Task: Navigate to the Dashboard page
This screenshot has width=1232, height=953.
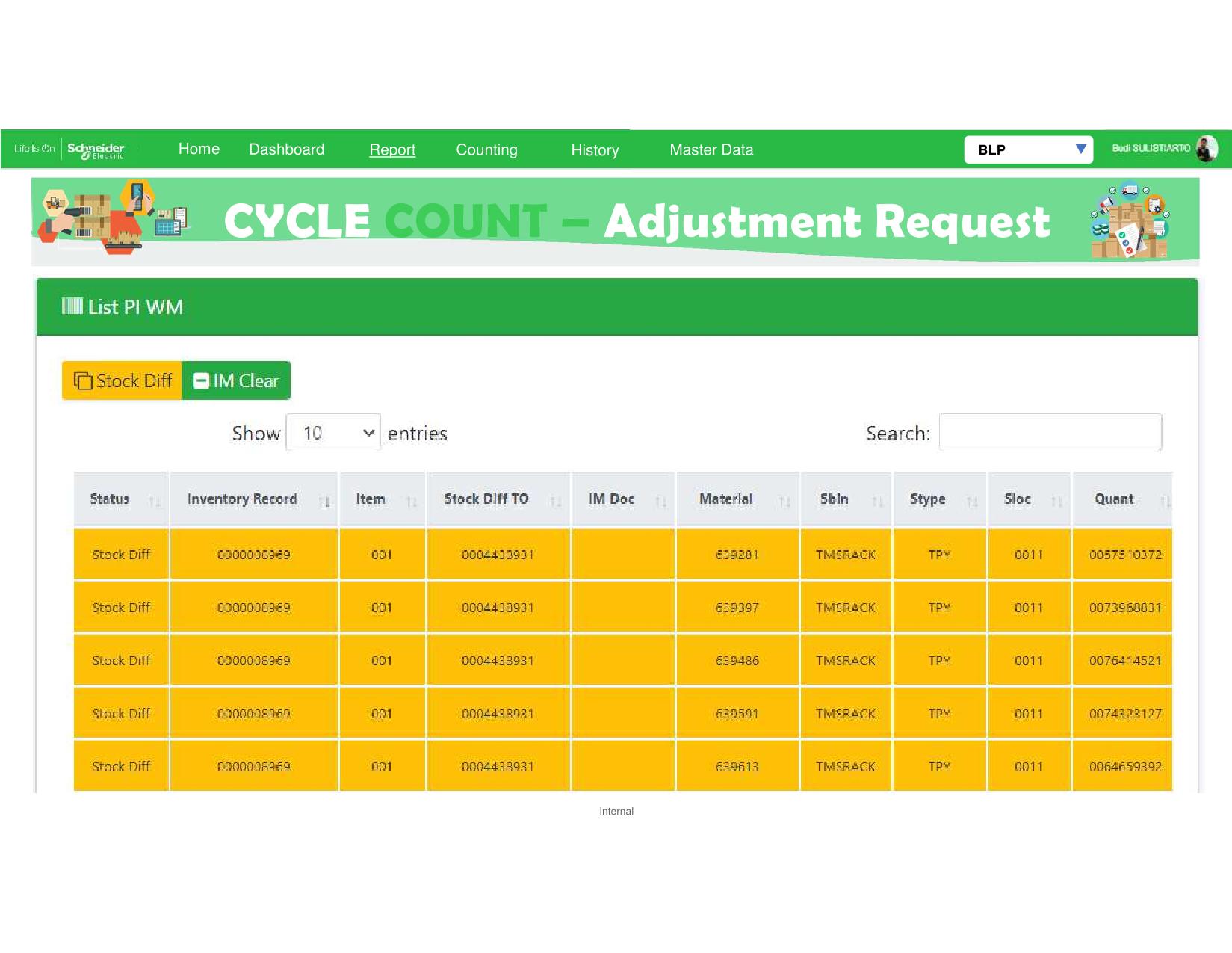Action: point(286,149)
